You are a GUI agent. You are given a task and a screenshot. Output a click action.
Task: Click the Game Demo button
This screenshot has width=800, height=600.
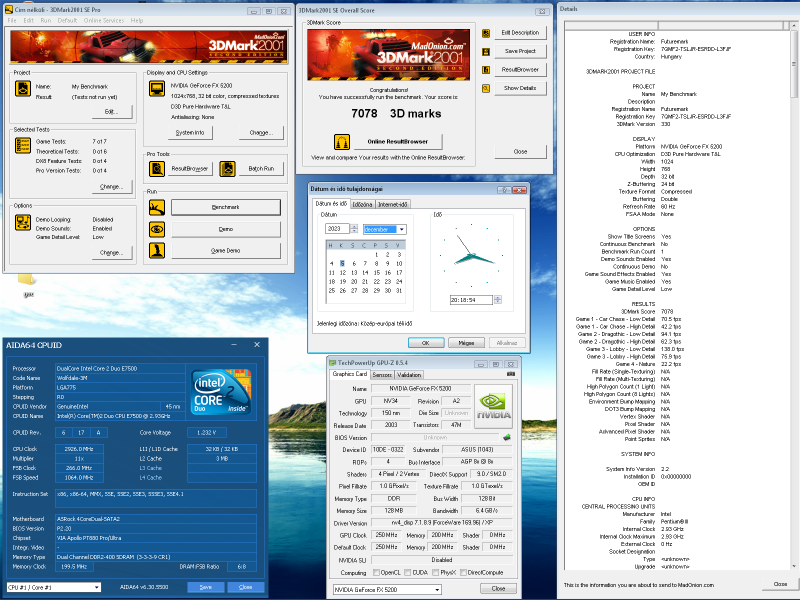point(226,251)
